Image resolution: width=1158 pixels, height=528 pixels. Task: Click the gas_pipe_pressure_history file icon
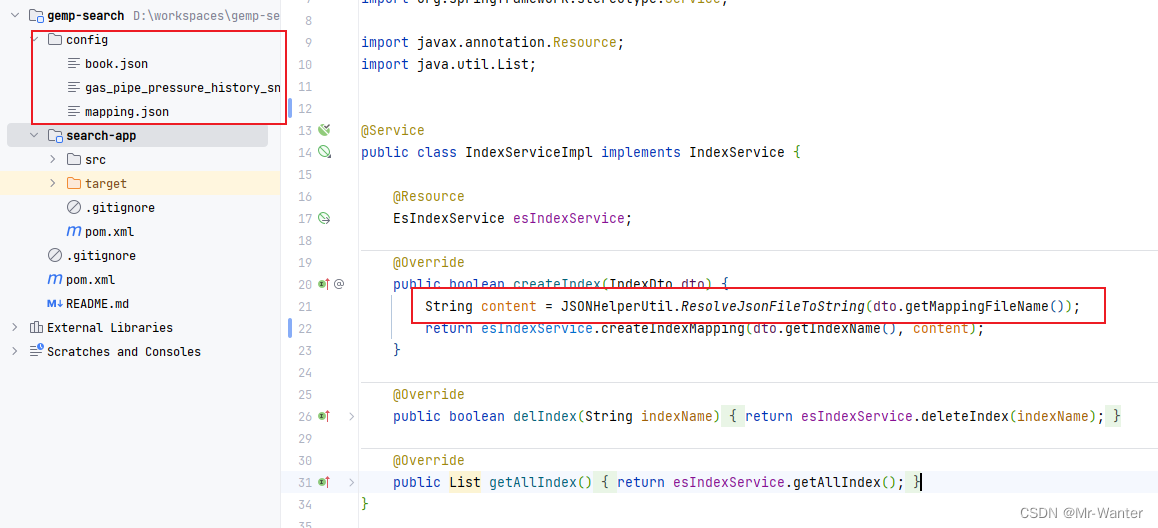[73, 88]
